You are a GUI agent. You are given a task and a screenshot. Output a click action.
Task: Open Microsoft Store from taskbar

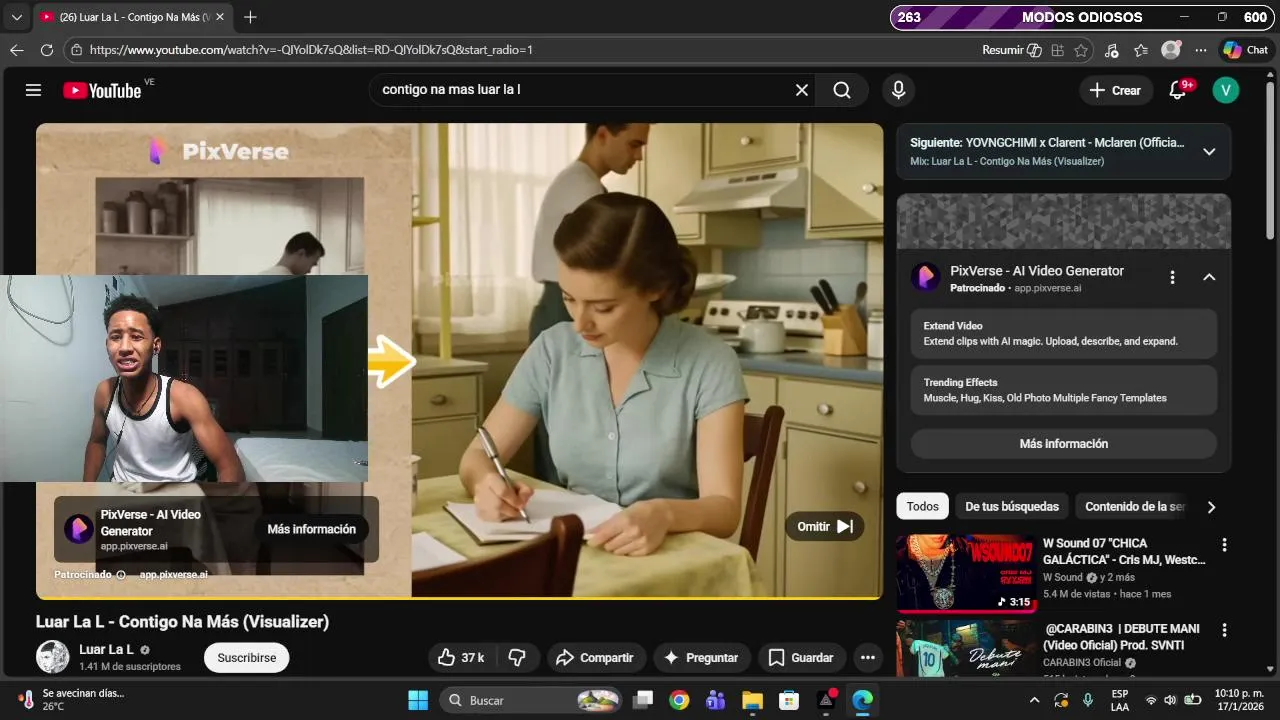click(789, 700)
